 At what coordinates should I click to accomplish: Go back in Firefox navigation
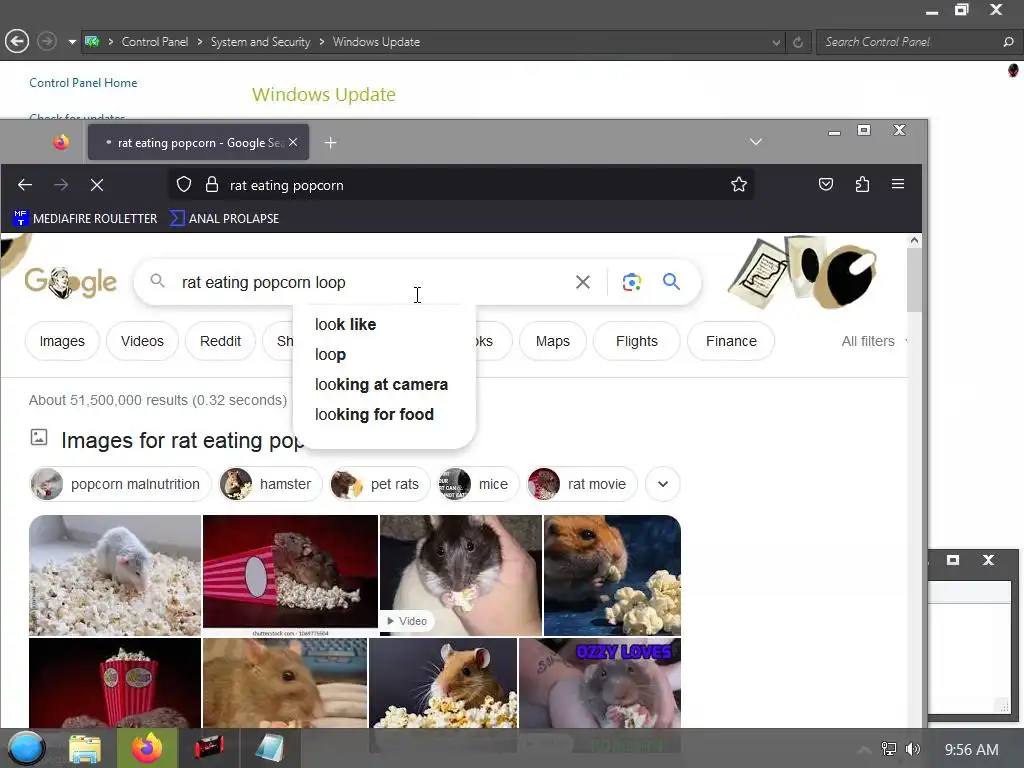tap(25, 185)
